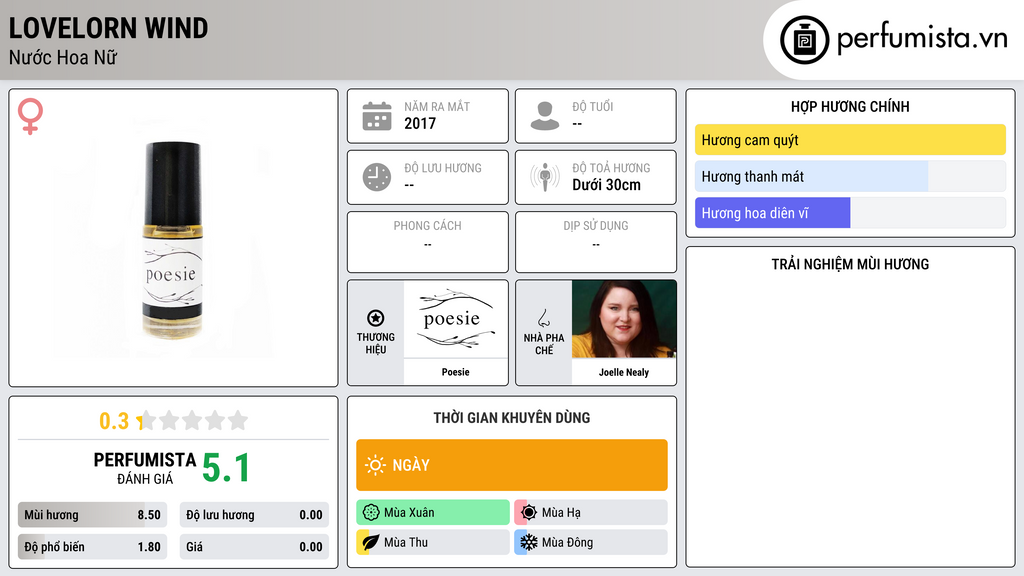Click the ĐỘ TOẢ HƯƠNG label
Viewport: 1024px width, 576px height.
pyautogui.click(x=611, y=168)
